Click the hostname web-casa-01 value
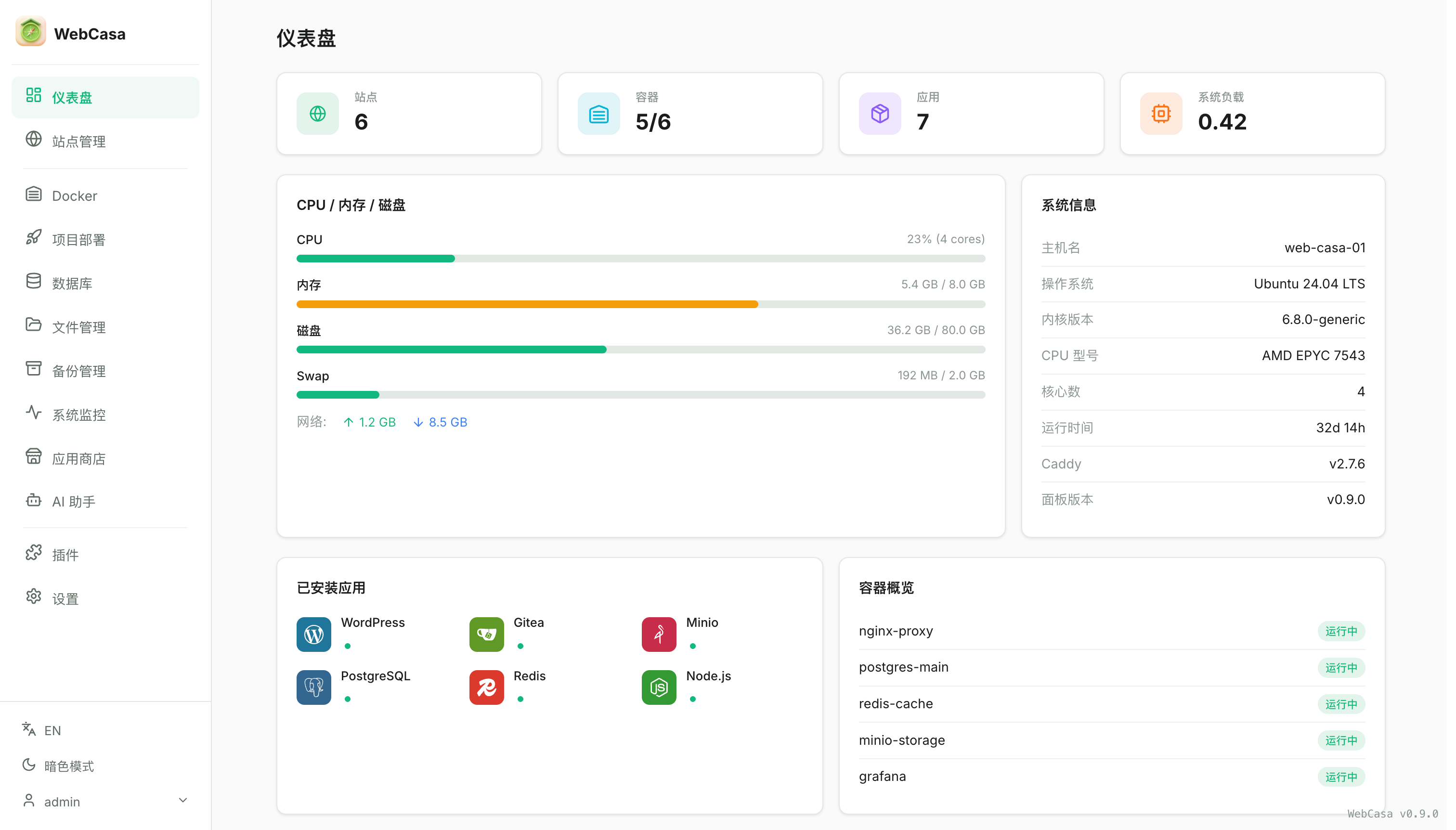 1324,247
